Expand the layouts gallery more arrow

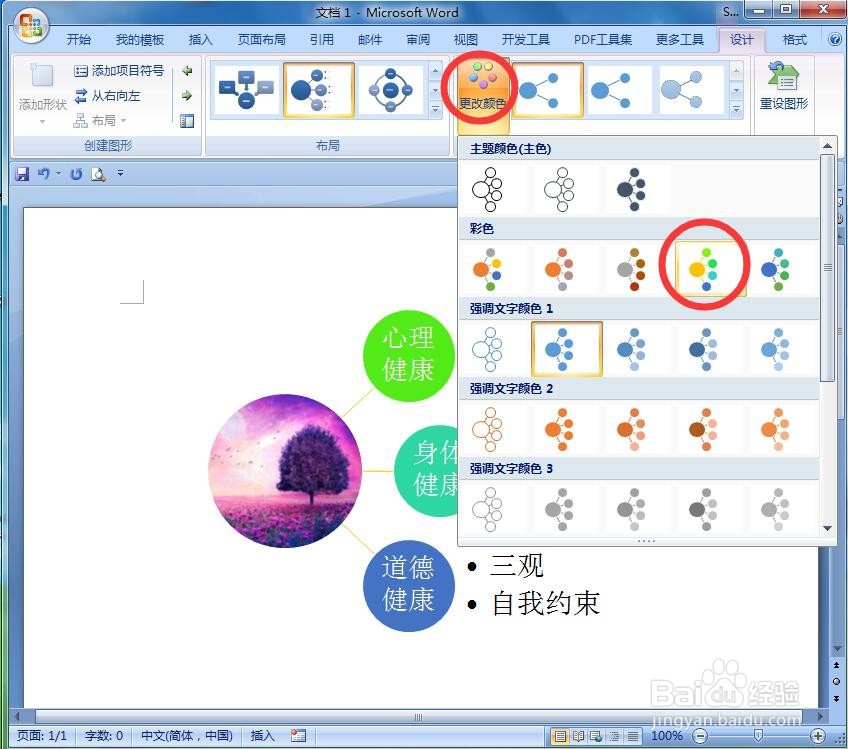click(x=435, y=109)
